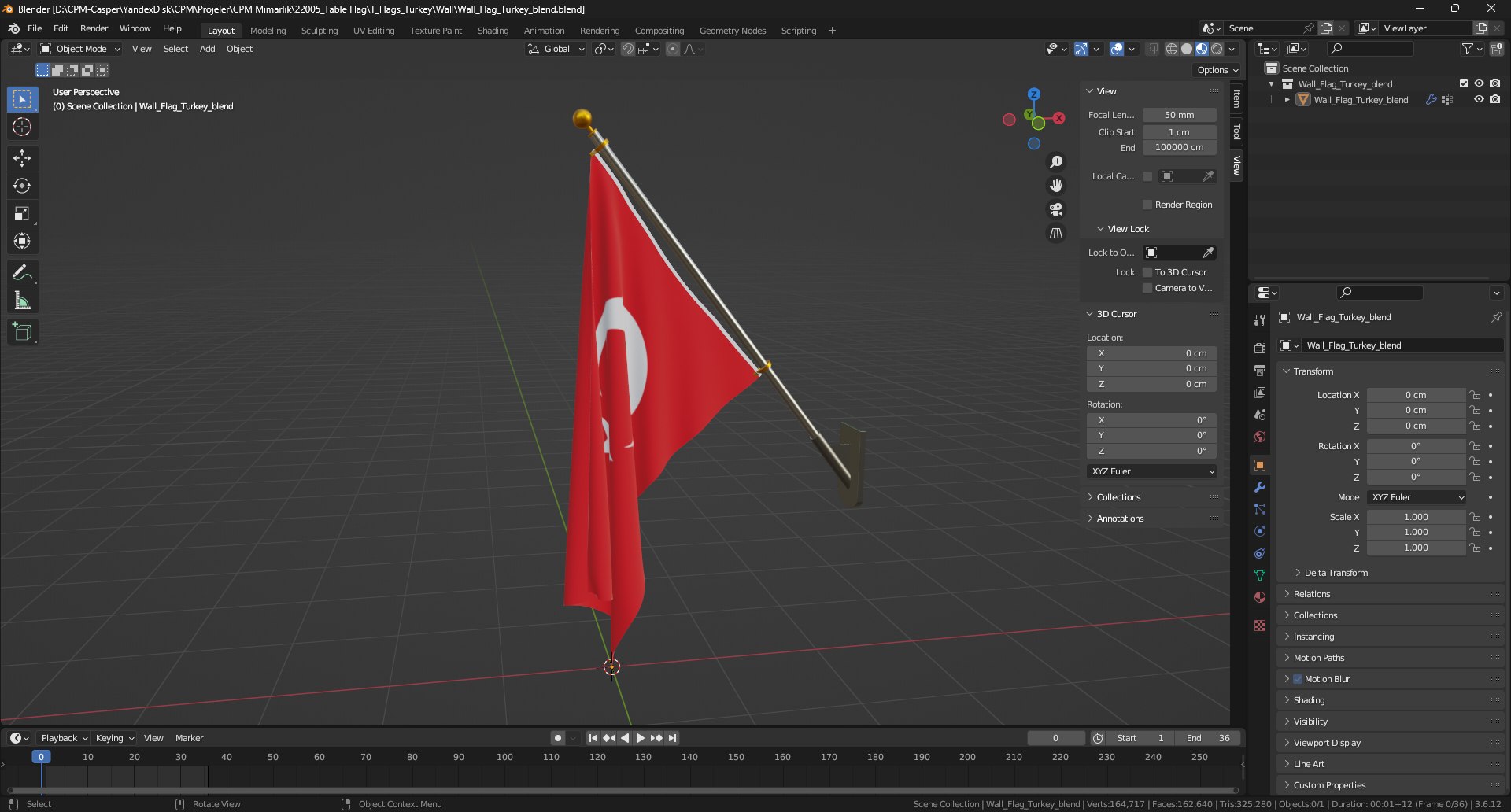
Task: Switch to the Modeling workspace tab
Action: coord(268,31)
